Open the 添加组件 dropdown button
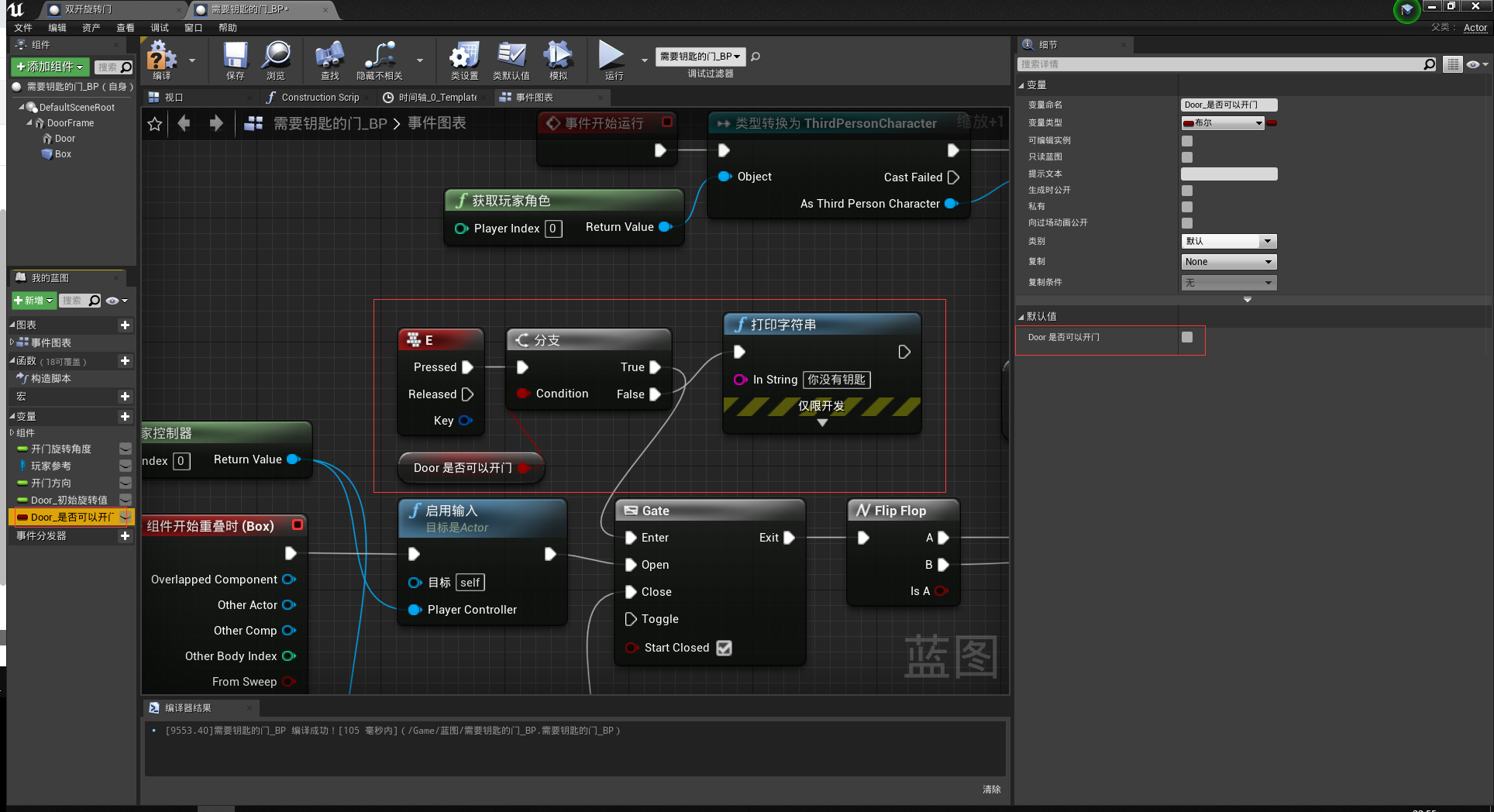 (x=50, y=67)
